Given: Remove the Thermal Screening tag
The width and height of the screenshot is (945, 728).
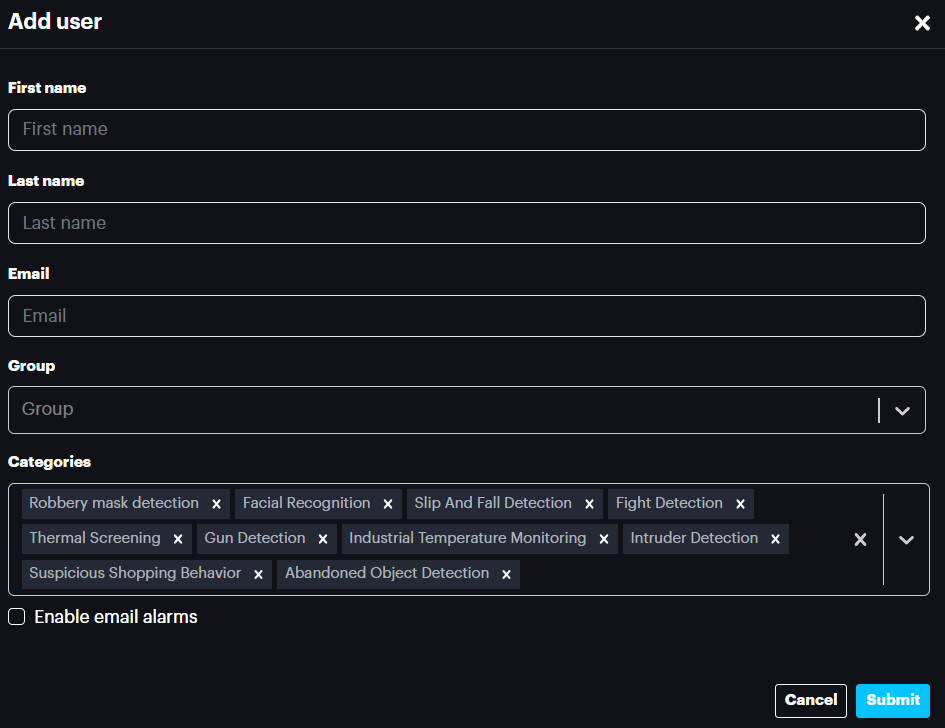Looking at the screenshot, I should click(178, 539).
